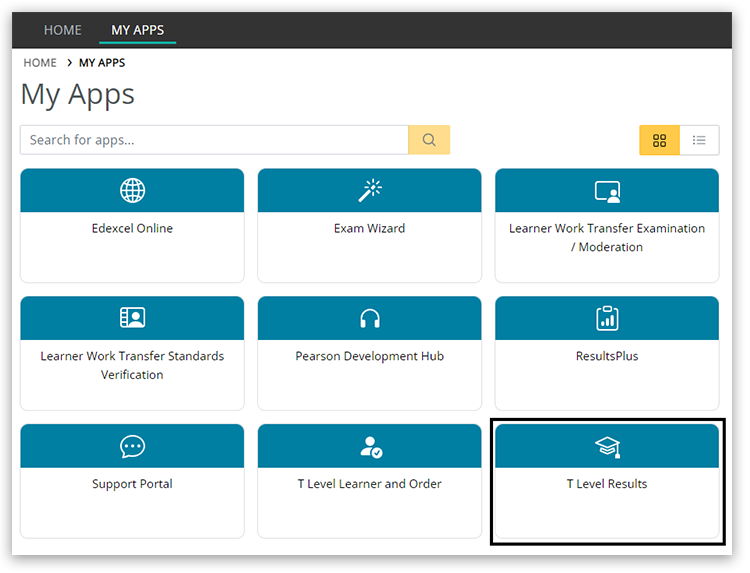The width and height of the screenshot is (750, 573).
Task: Open the HOME tab in top navigation
Action: point(62,30)
